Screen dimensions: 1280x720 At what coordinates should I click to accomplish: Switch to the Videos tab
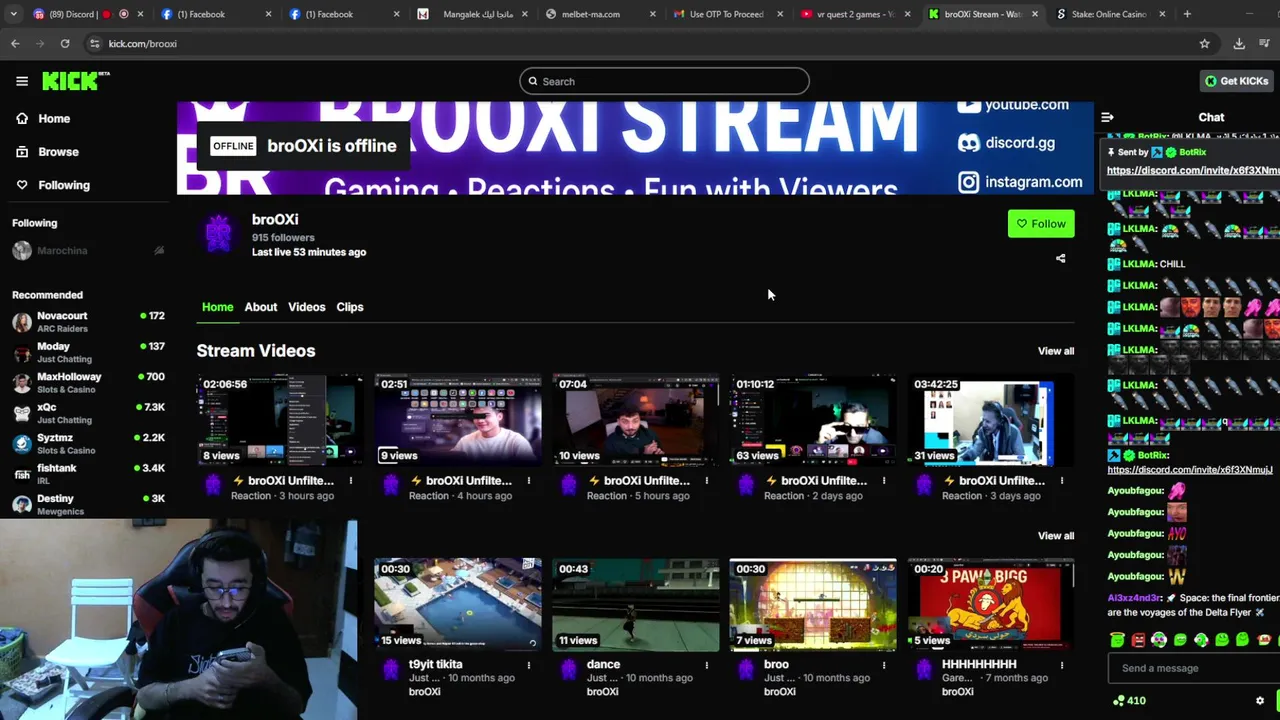tap(307, 307)
